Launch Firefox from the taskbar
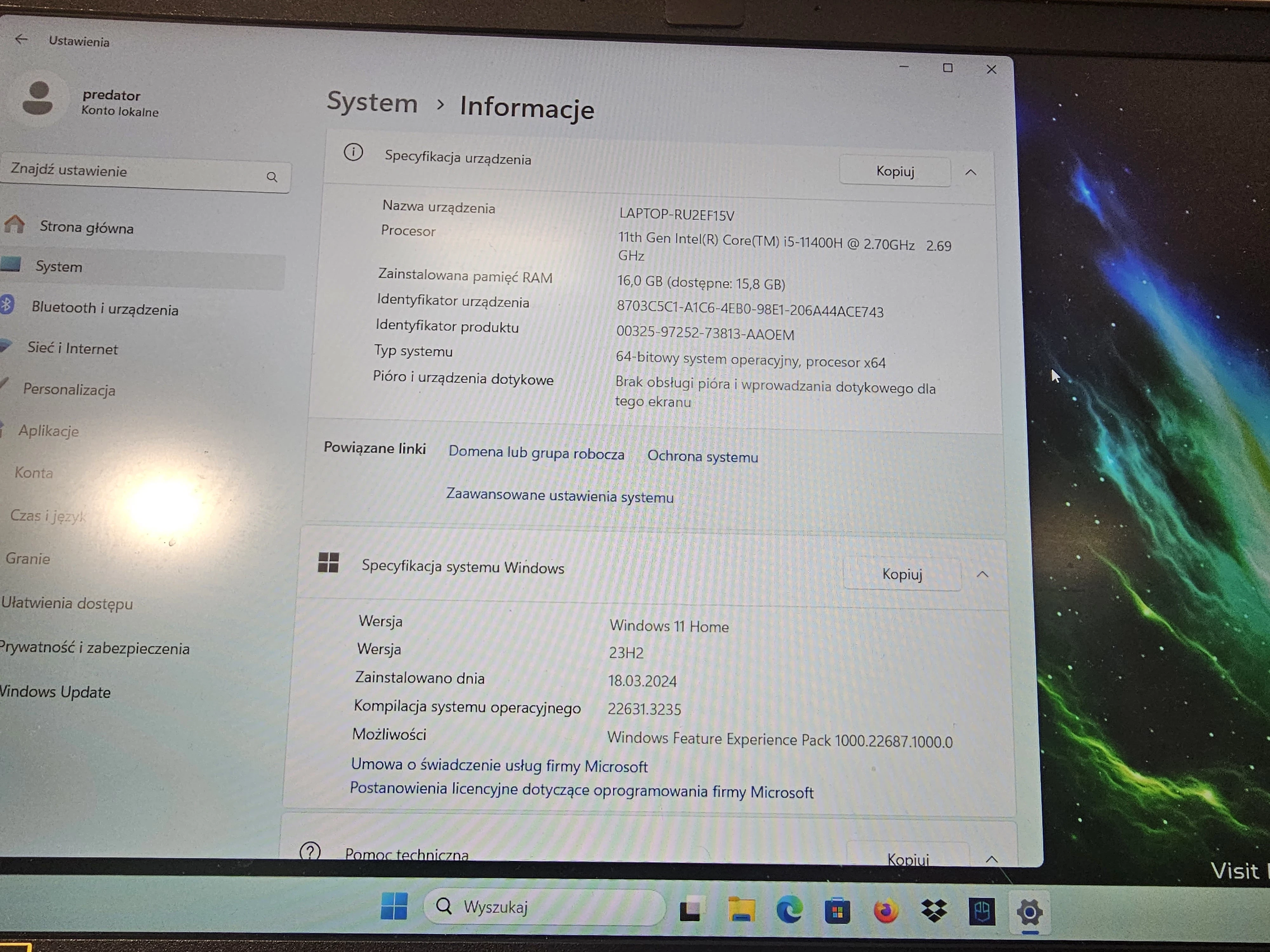 tap(885, 911)
